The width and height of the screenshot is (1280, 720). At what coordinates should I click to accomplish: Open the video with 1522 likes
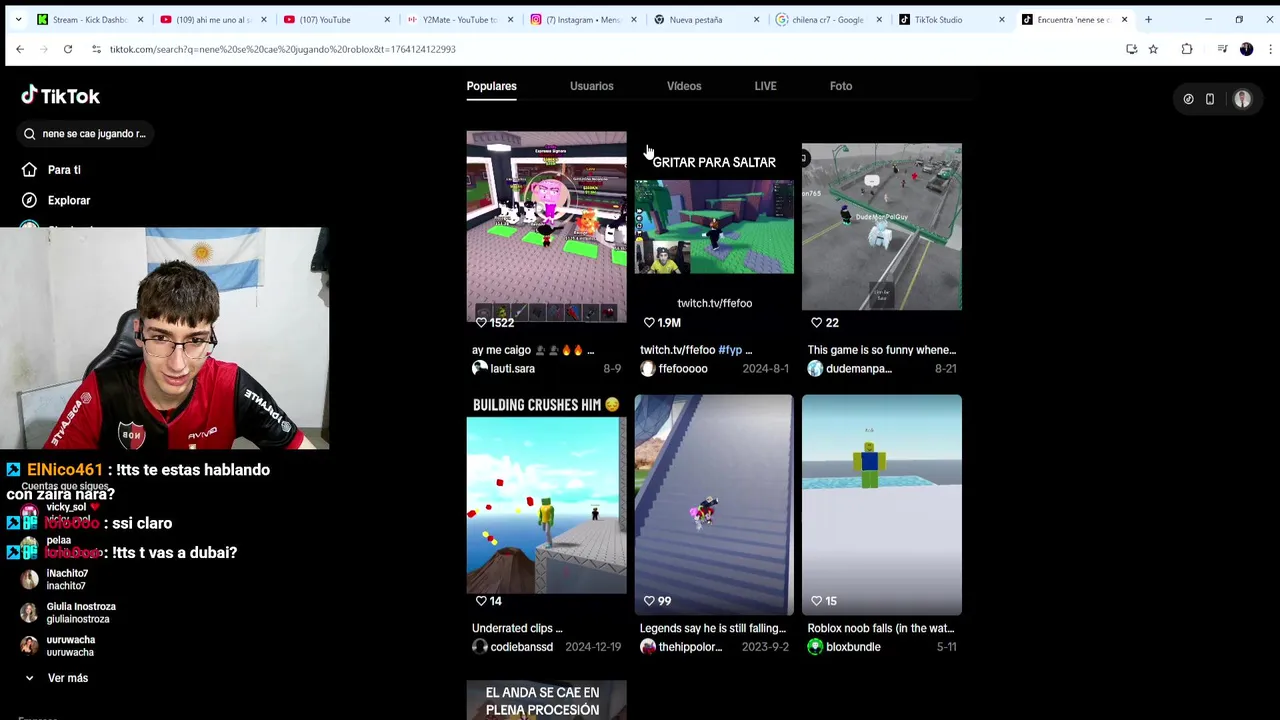(546, 227)
